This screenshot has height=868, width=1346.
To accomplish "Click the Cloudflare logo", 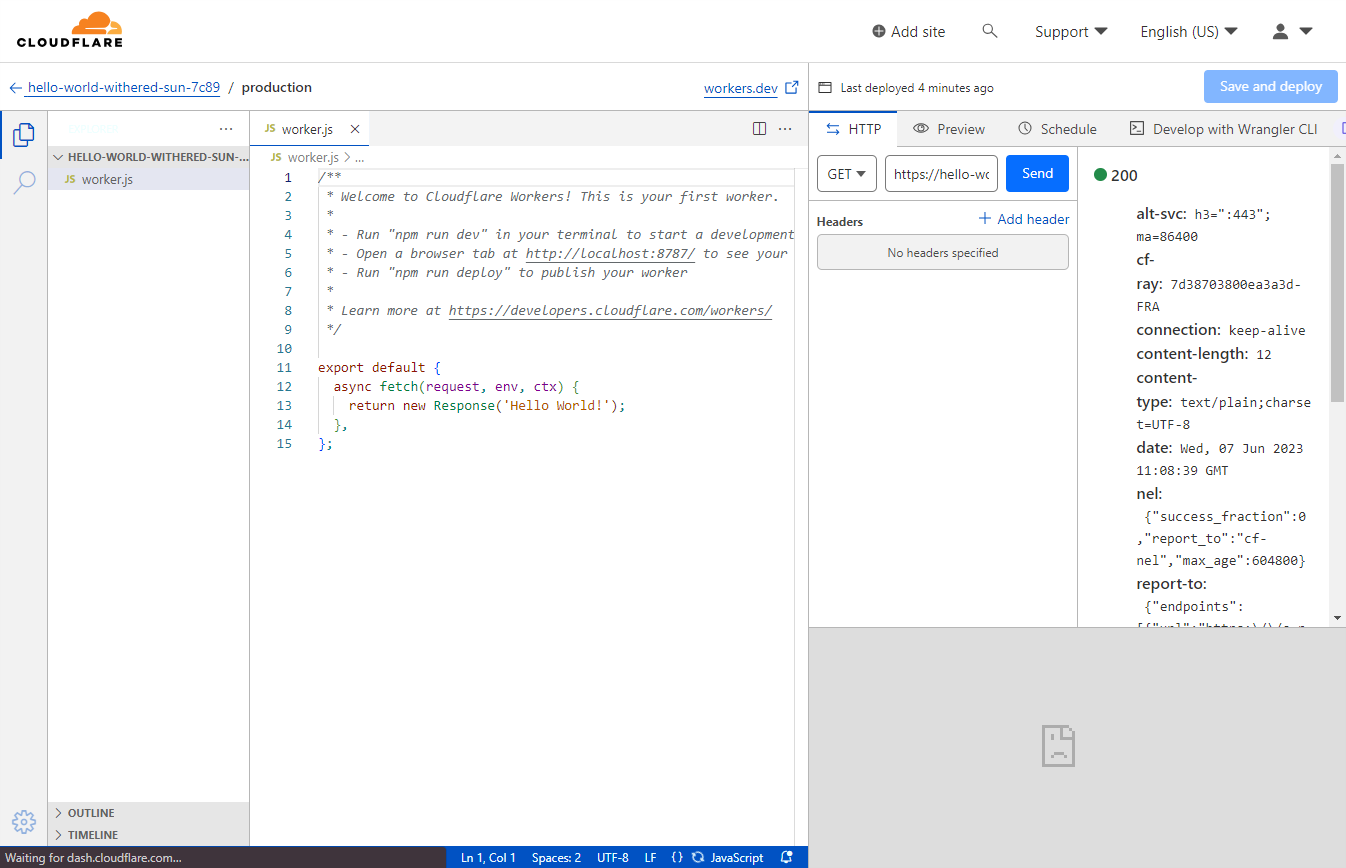I will (70, 30).
